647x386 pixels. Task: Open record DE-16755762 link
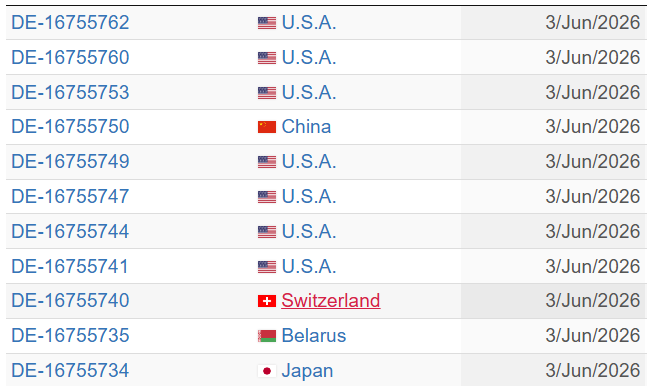(70, 22)
